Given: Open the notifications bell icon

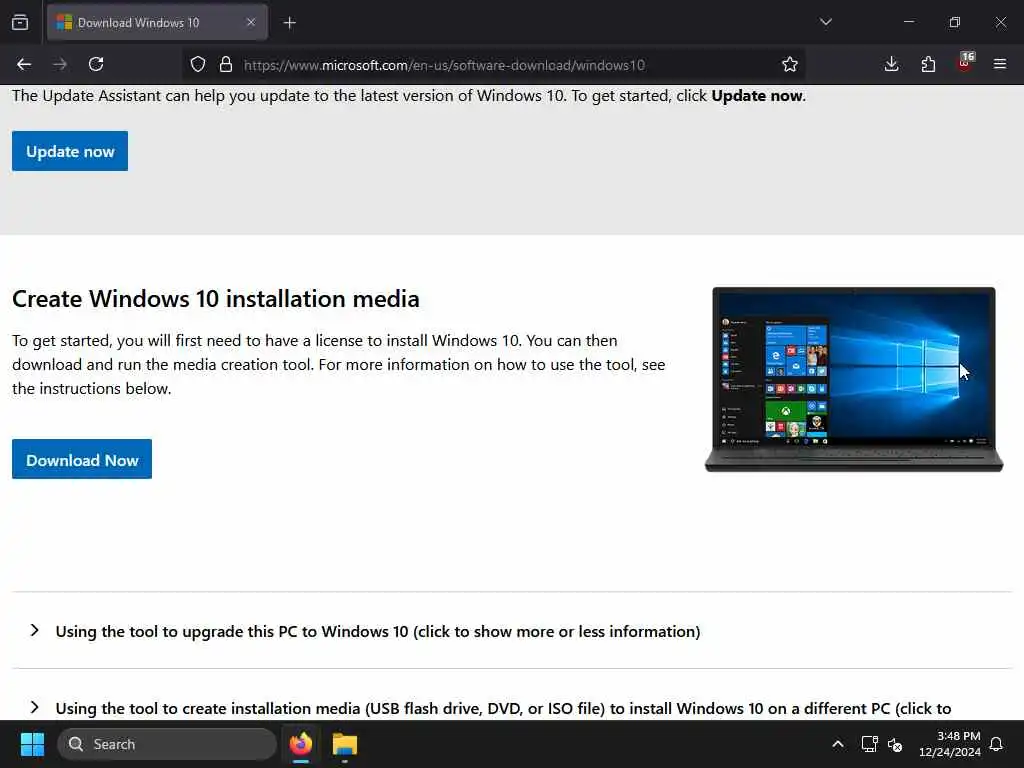Looking at the screenshot, I should pyautogui.click(x=997, y=744).
